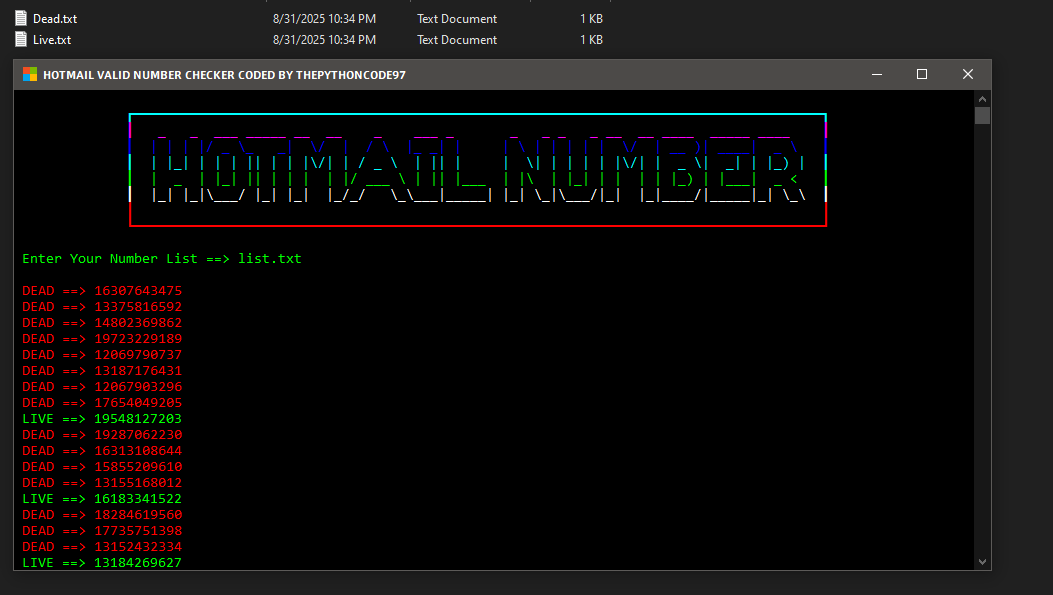Click the console scrollbar up arrow
Screen dimensions: 1053x595
982,99
